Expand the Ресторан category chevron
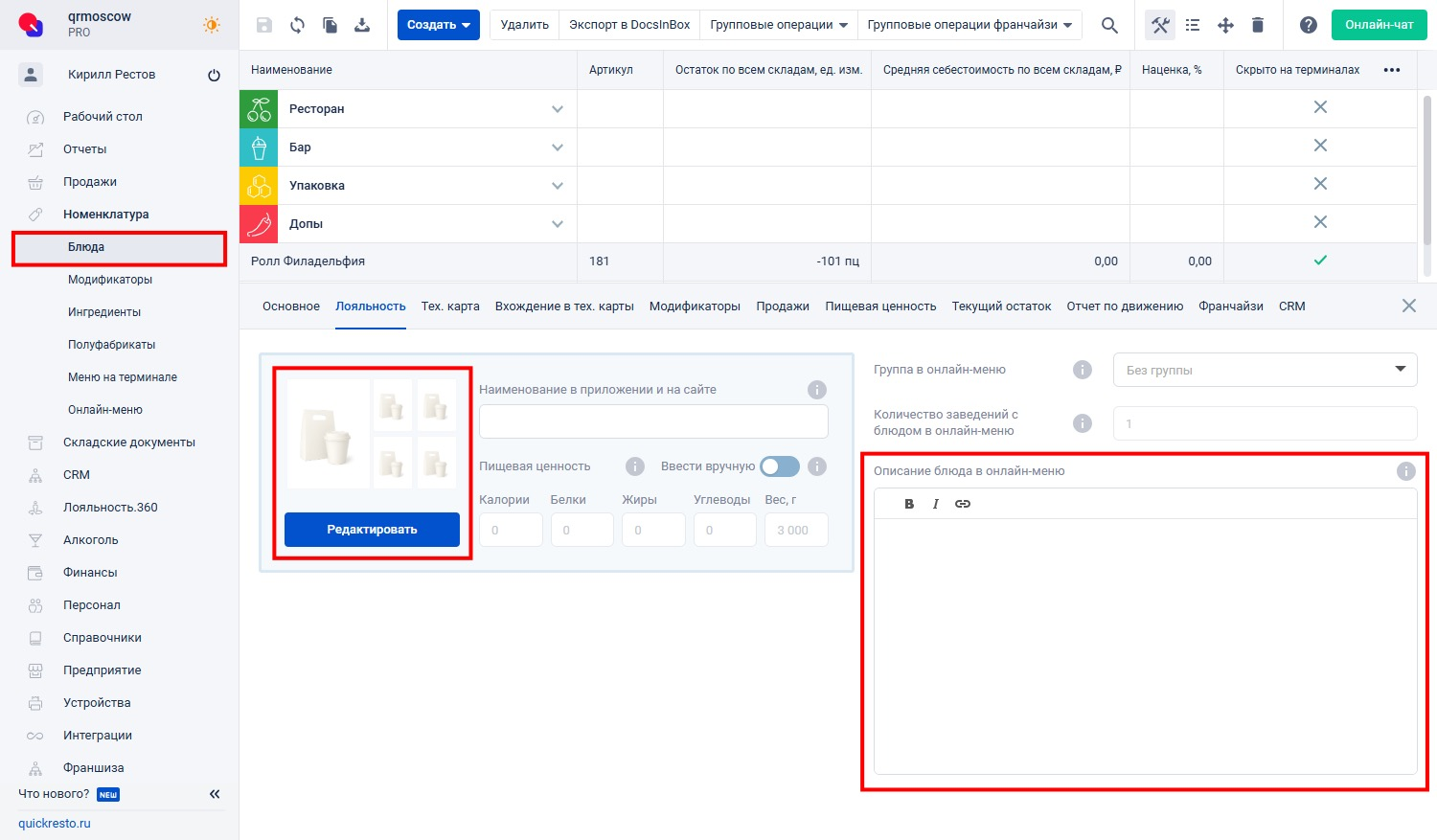The image size is (1437, 840). tap(557, 108)
